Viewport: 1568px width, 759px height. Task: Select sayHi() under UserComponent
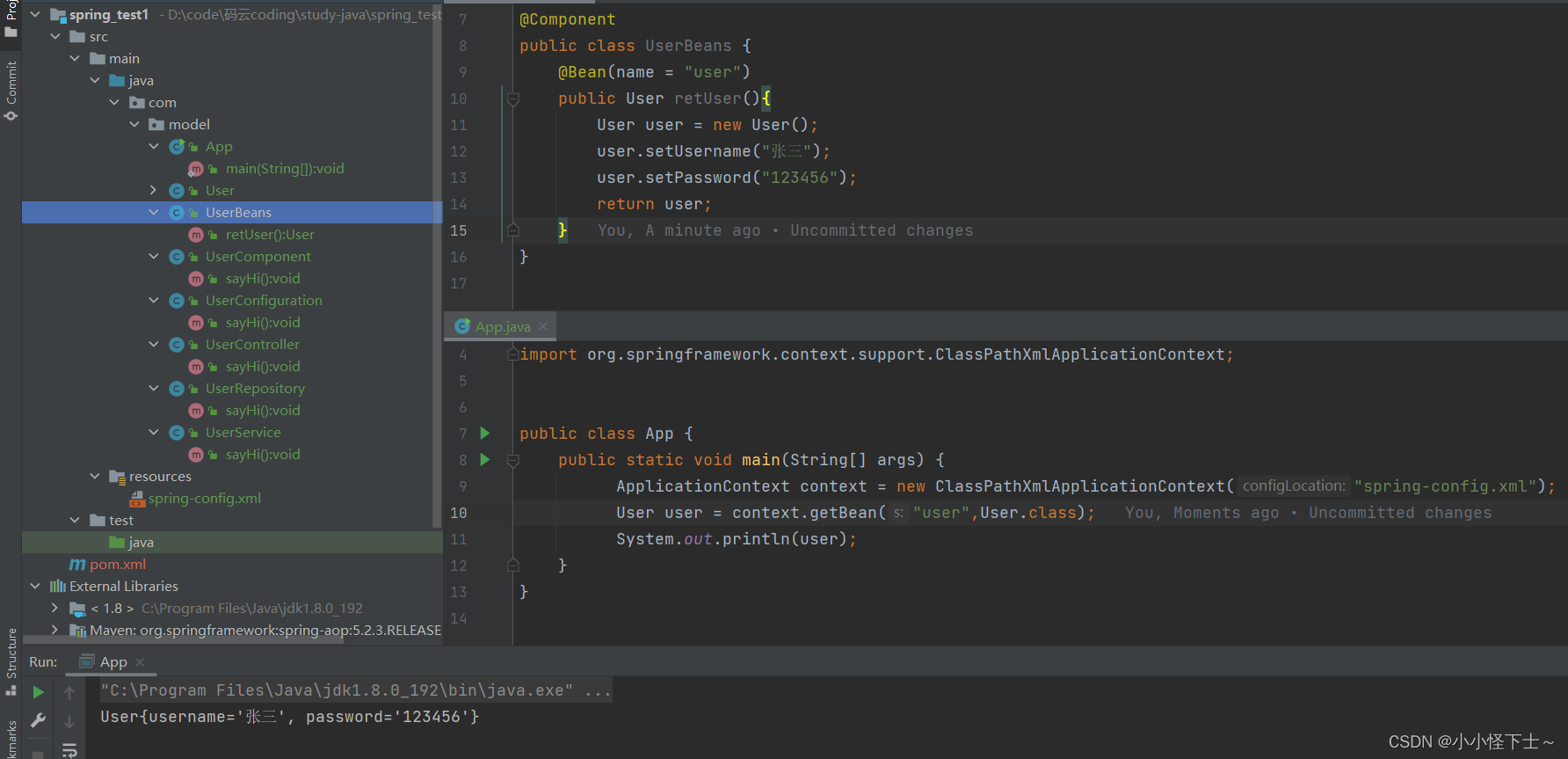[263, 279]
